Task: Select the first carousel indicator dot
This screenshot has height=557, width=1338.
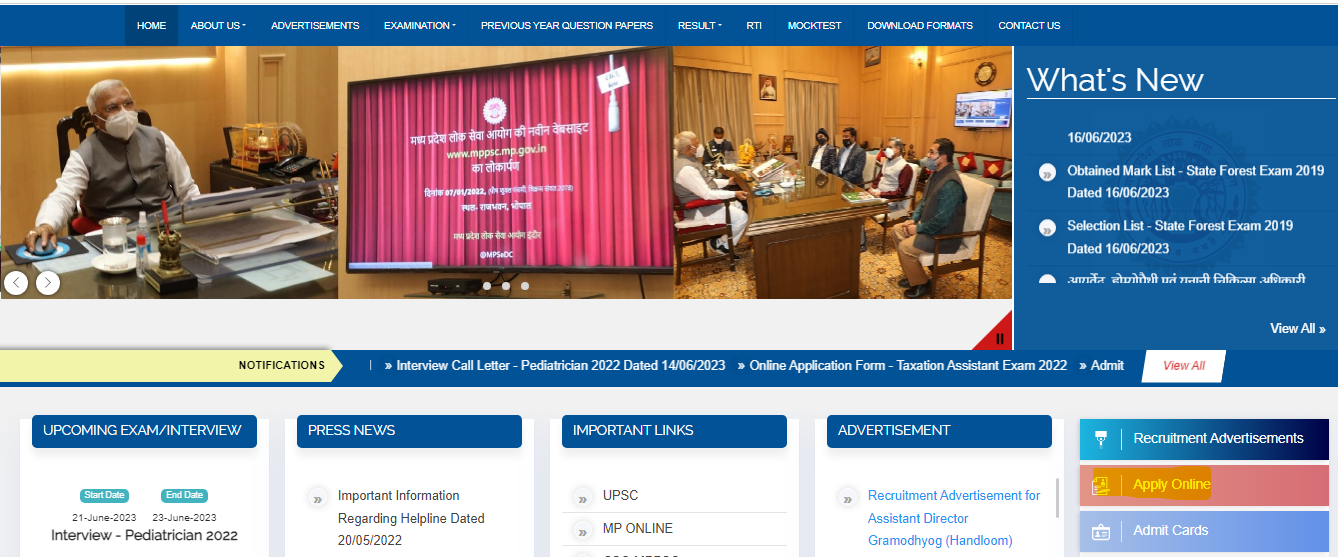Action: [x=487, y=286]
